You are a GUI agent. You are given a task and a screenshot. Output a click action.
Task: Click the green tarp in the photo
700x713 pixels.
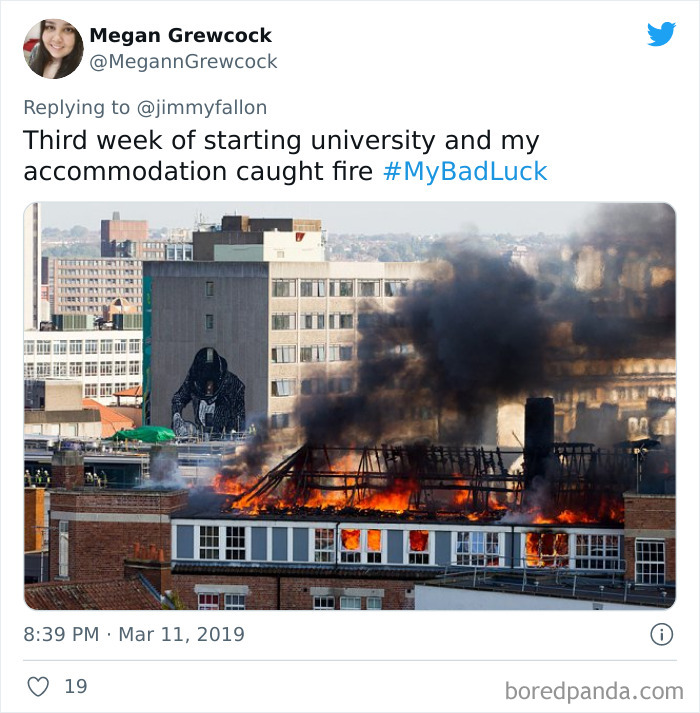click(x=145, y=434)
